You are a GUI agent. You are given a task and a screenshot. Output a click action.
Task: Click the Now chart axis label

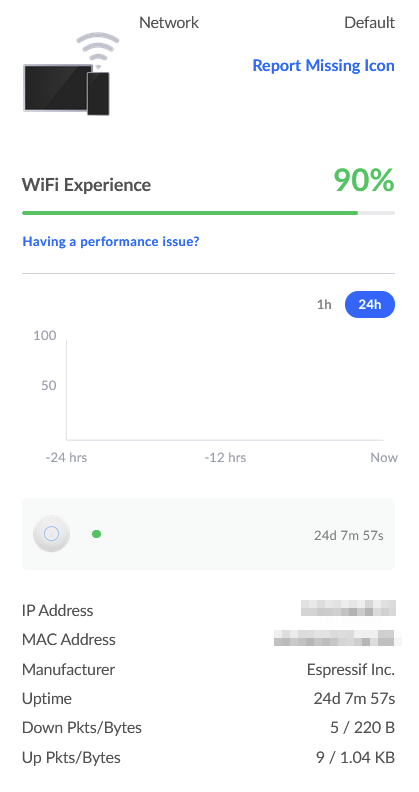384,458
